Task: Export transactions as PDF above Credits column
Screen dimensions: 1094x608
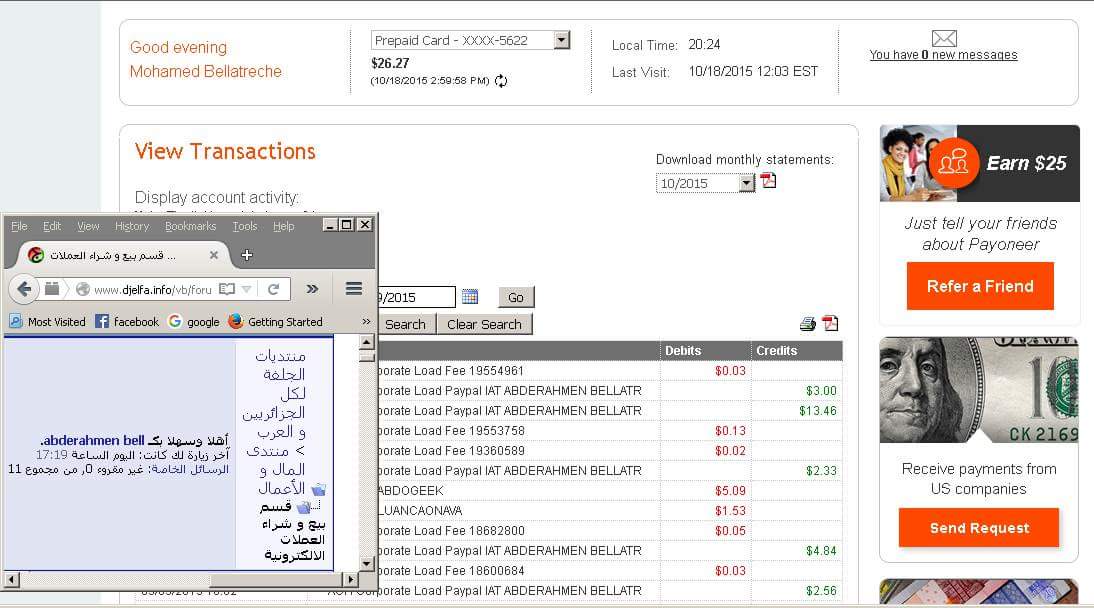Action: (x=830, y=323)
